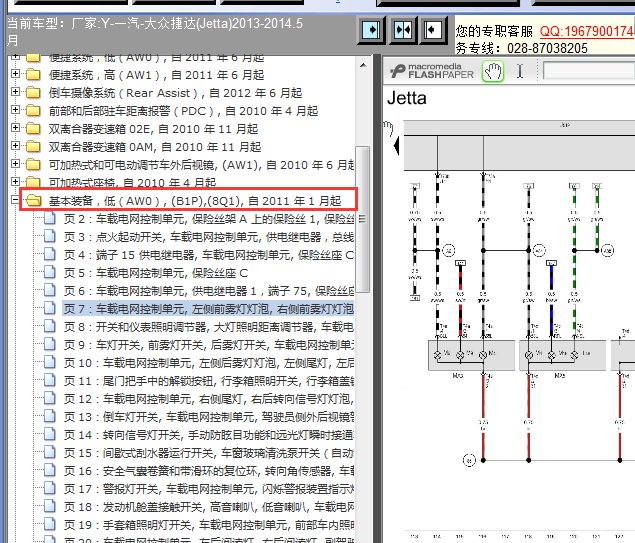Open 页 17: 警报灯开关 page
635x543 pixels.
(209, 489)
